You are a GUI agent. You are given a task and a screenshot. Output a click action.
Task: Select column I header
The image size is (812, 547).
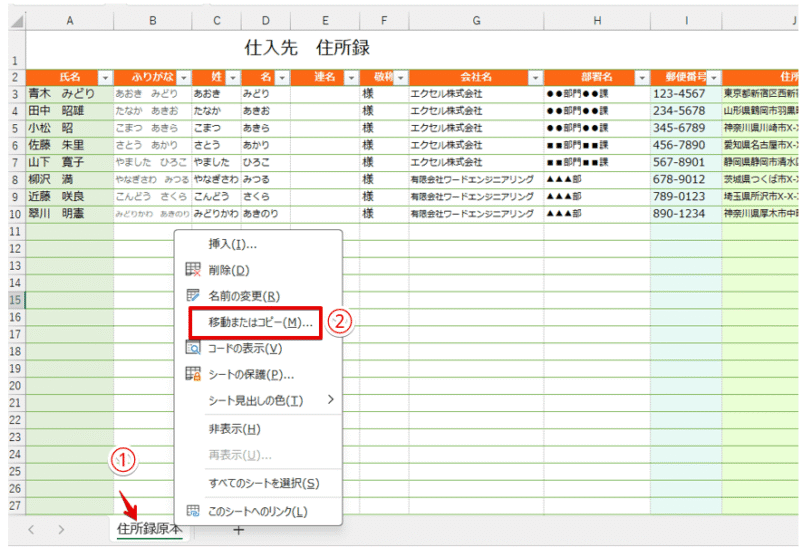pyautogui.click(x=686, y=21)
